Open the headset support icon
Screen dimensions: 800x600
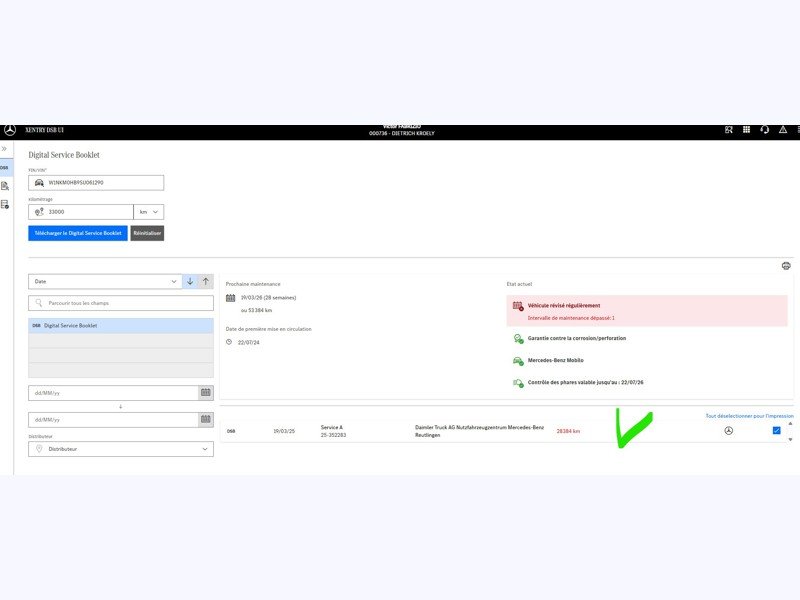pyautogui.click(x=765, y=130)
